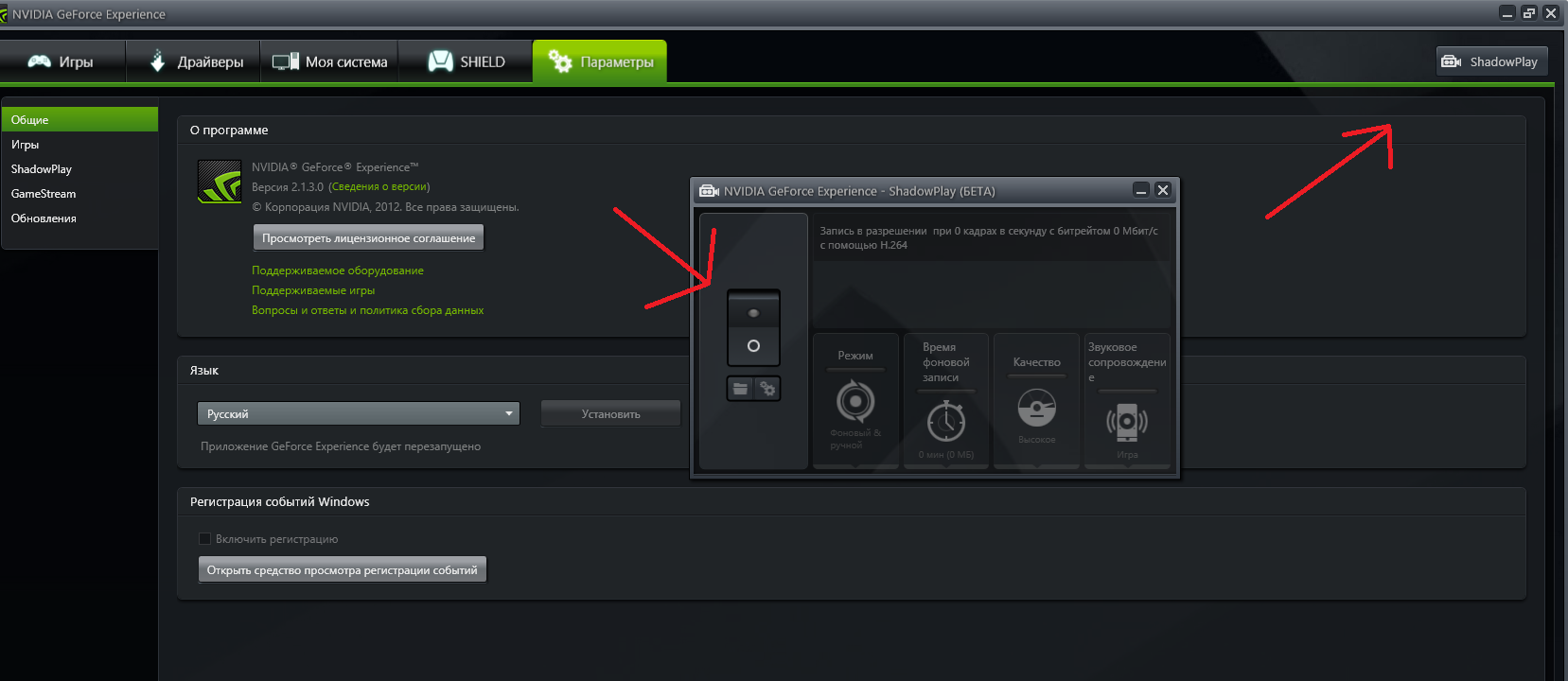
Task: Select GameStream in the sidebar
Action: (x=79, y=194)
